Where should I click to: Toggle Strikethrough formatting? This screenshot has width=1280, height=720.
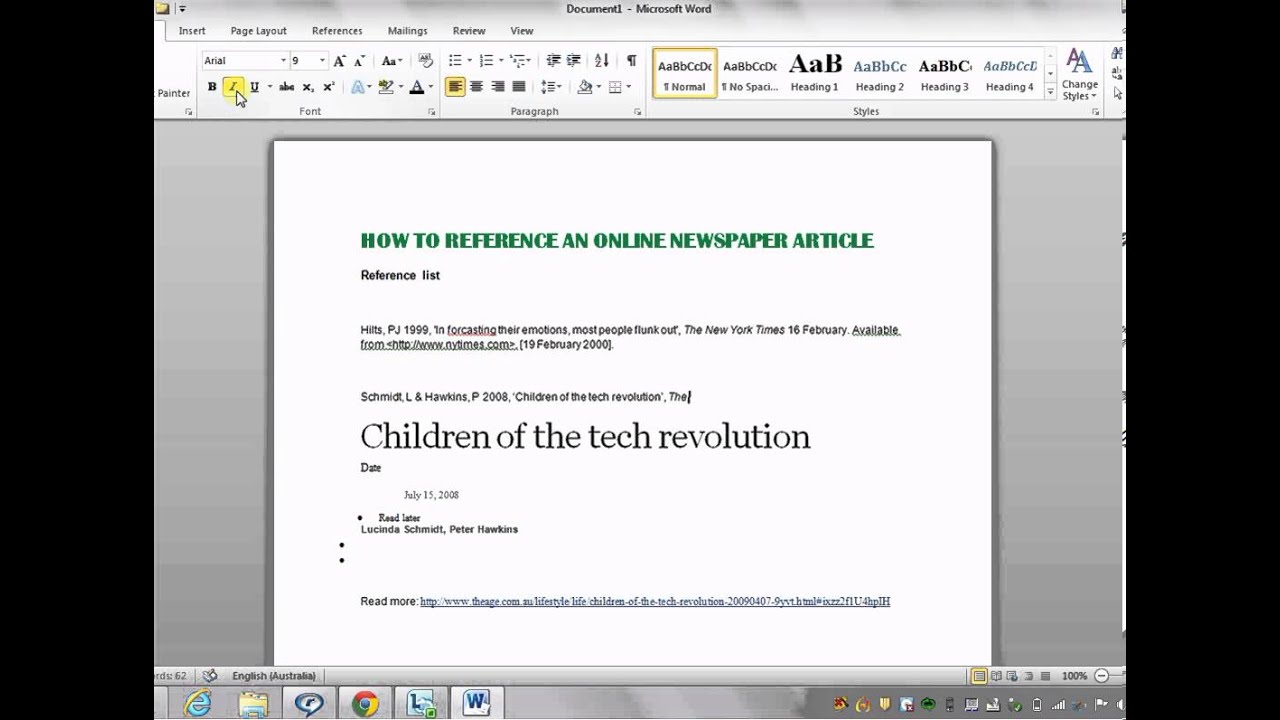(x=287, y=87)
